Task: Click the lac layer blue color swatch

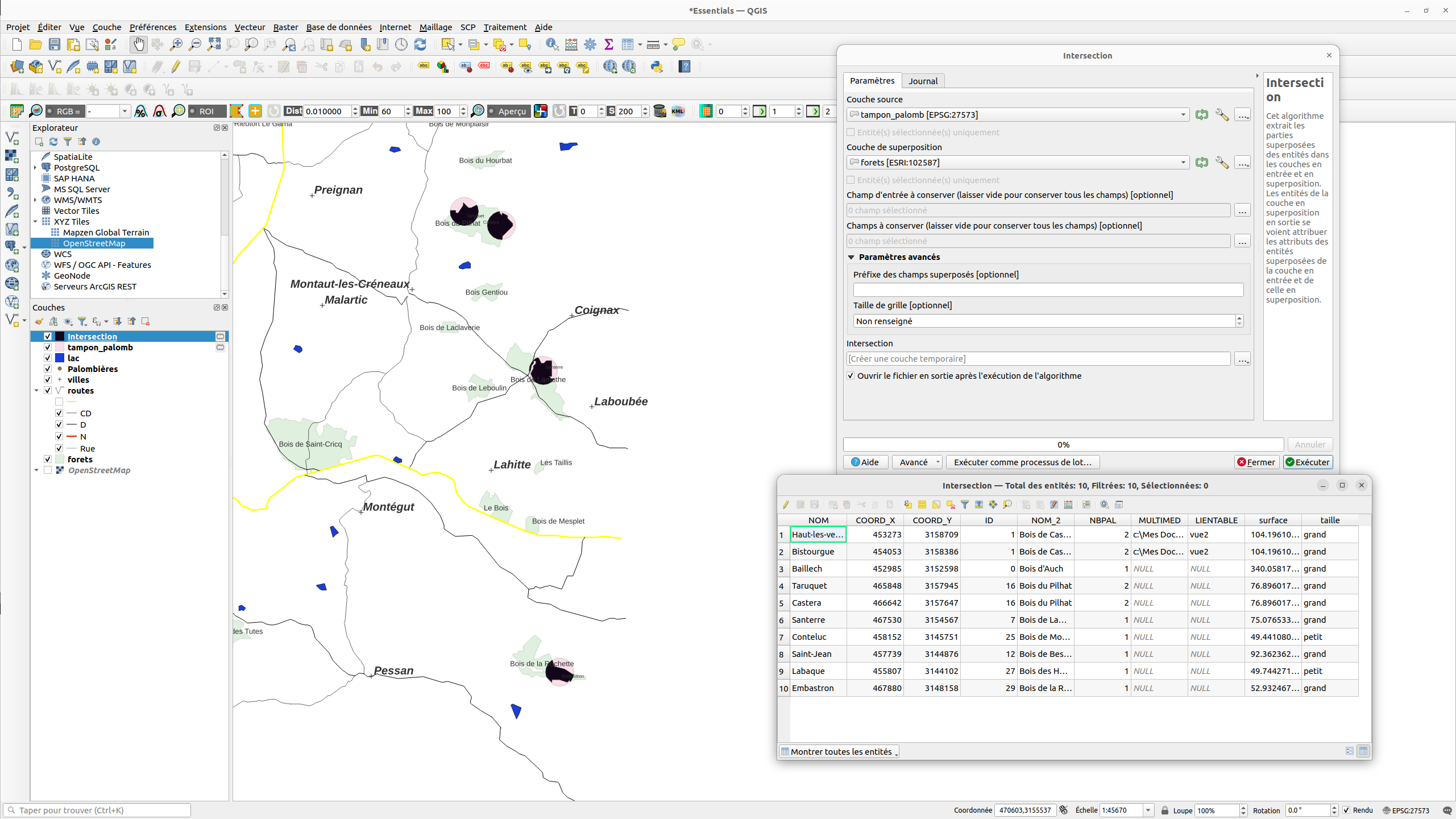Action: point(60,358)
